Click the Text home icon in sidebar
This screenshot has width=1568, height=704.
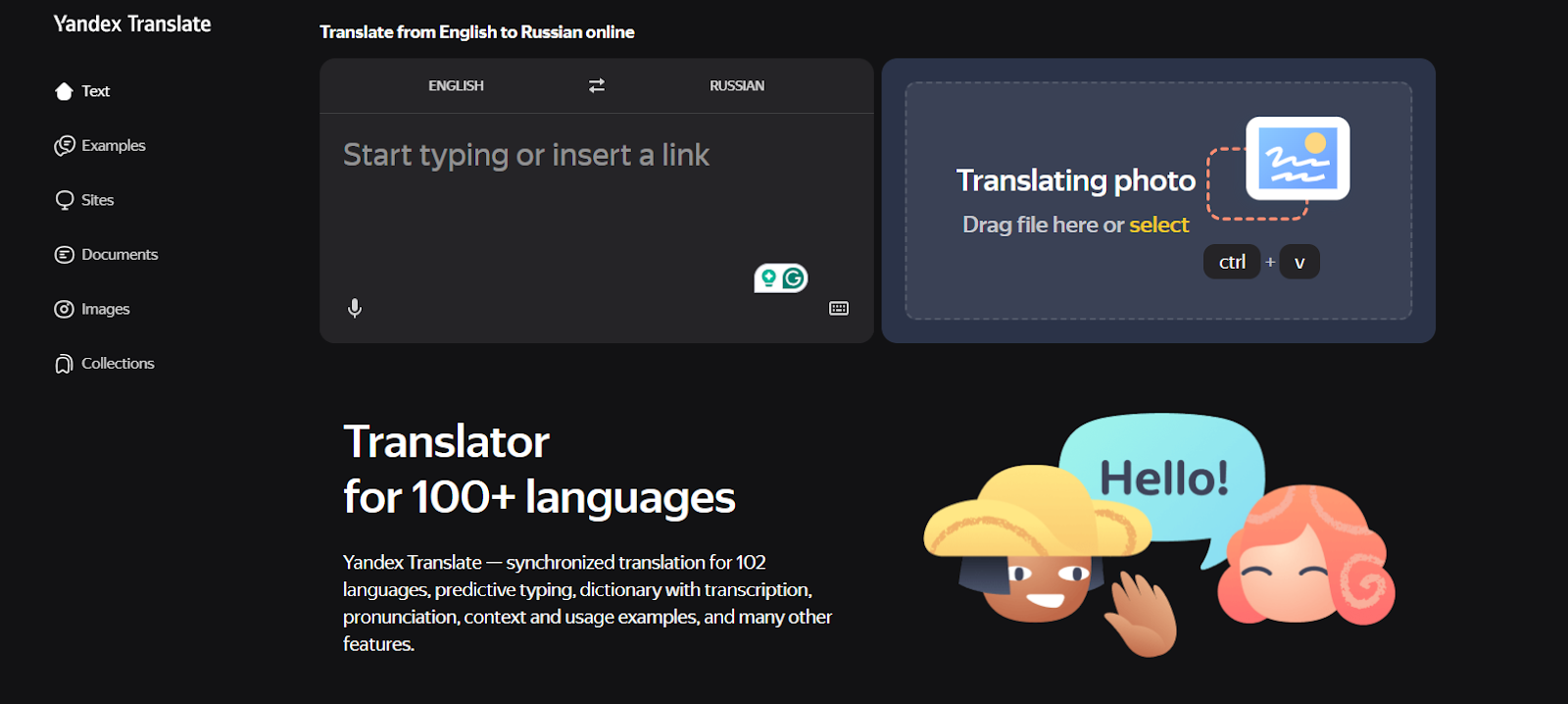point(64,91)
